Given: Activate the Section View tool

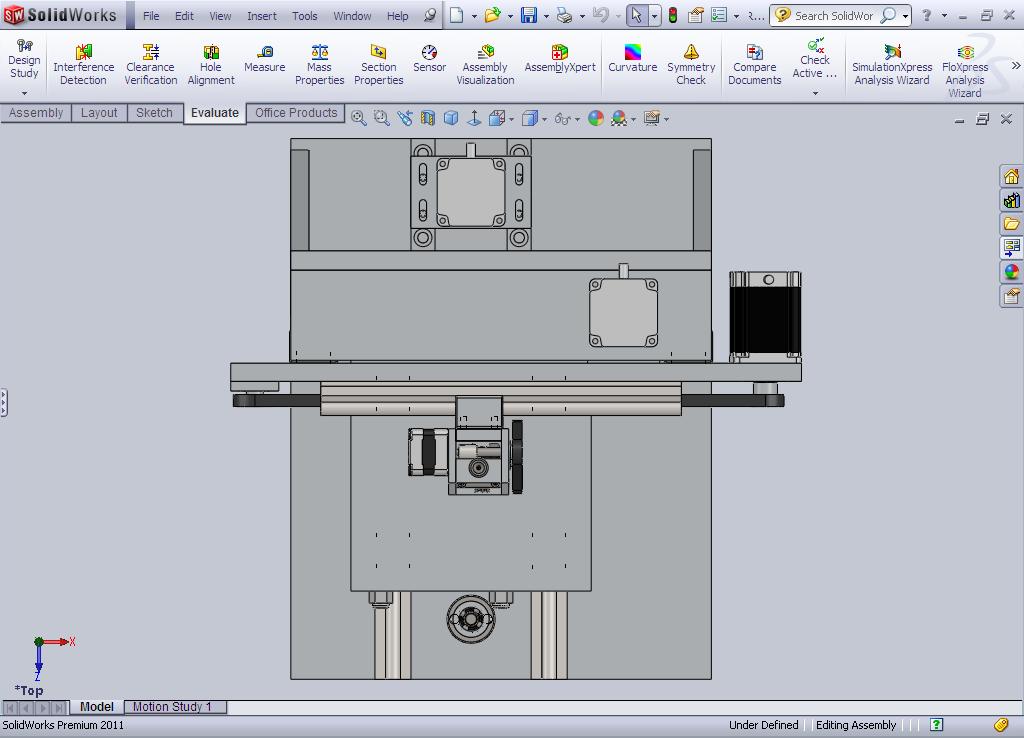Looking at the screenshot, I should (x=425, y=117).
